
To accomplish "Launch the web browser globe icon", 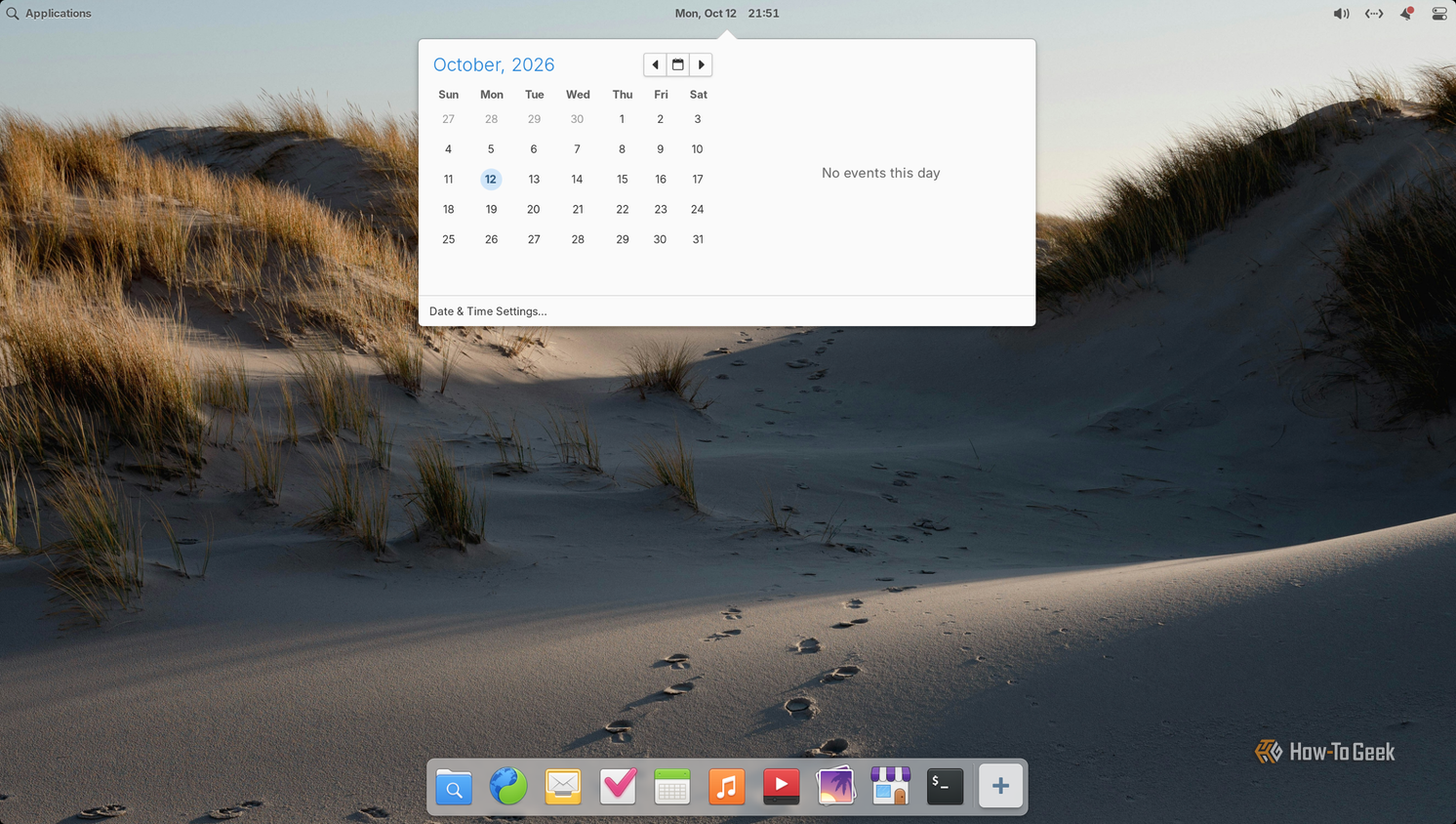I will (x=508, y=786).
